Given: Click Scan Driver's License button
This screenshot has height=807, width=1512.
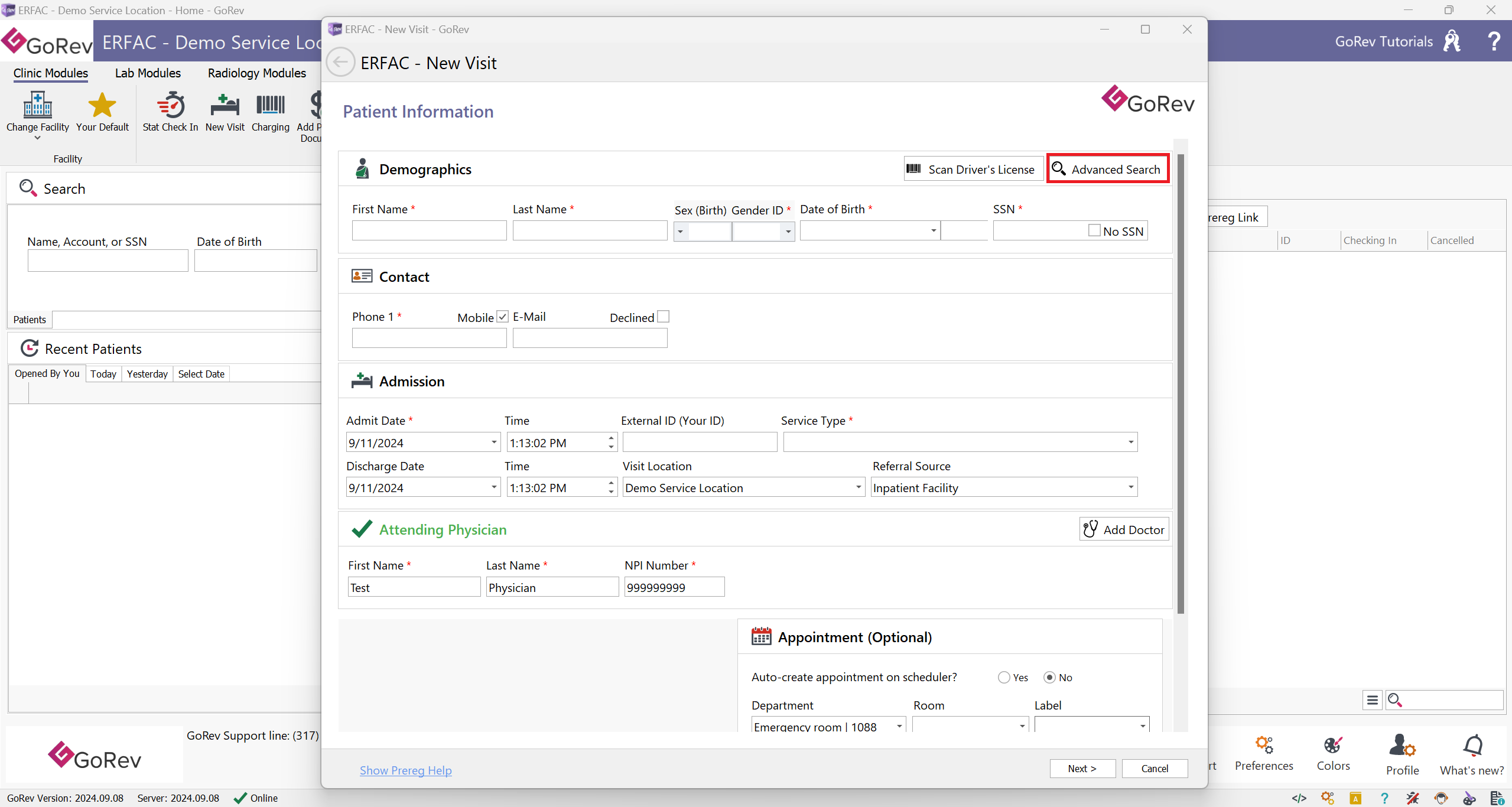Looking at the screenshot, I should tap(973, 169).
